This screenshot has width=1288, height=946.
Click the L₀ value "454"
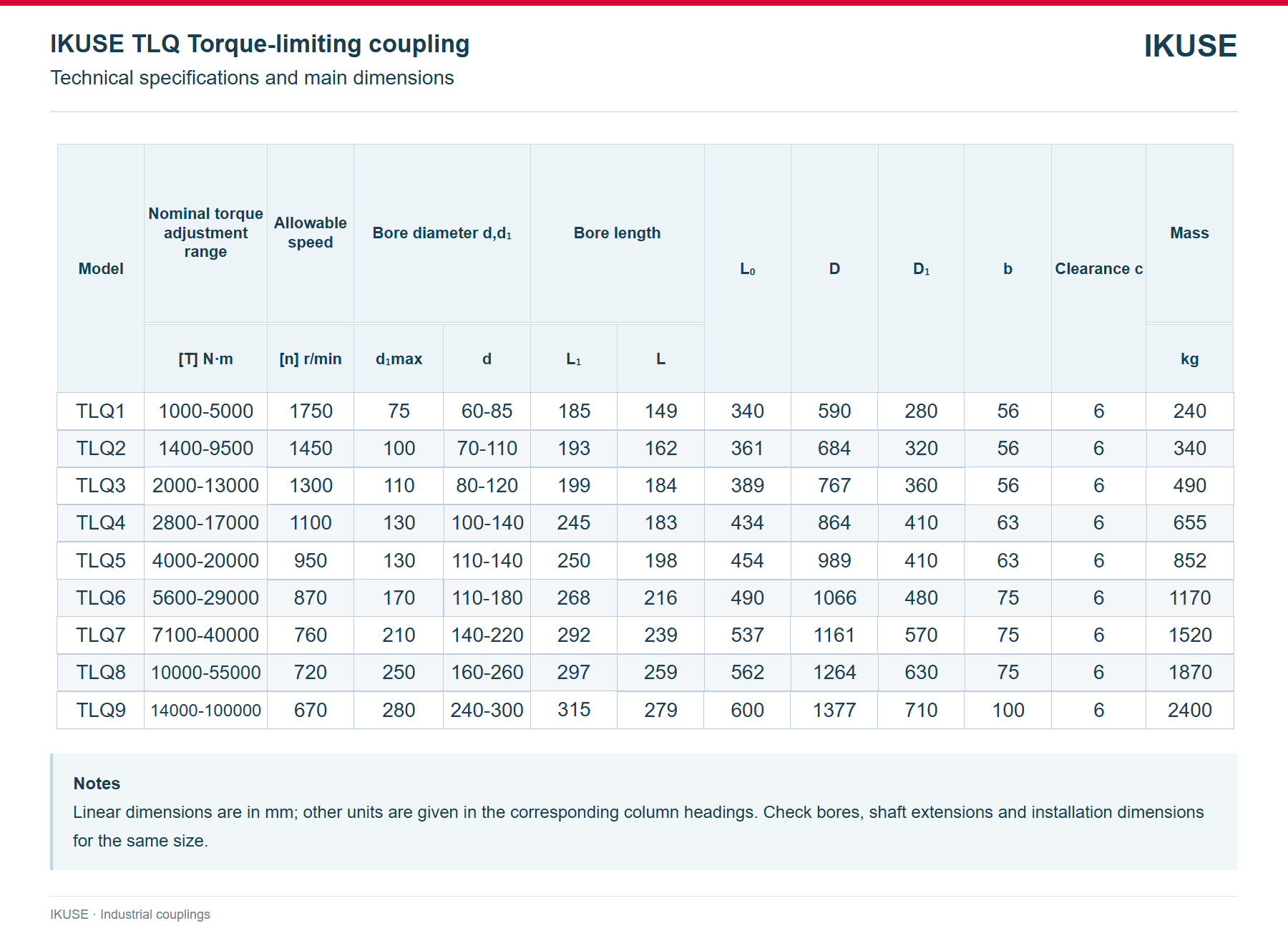748,561
